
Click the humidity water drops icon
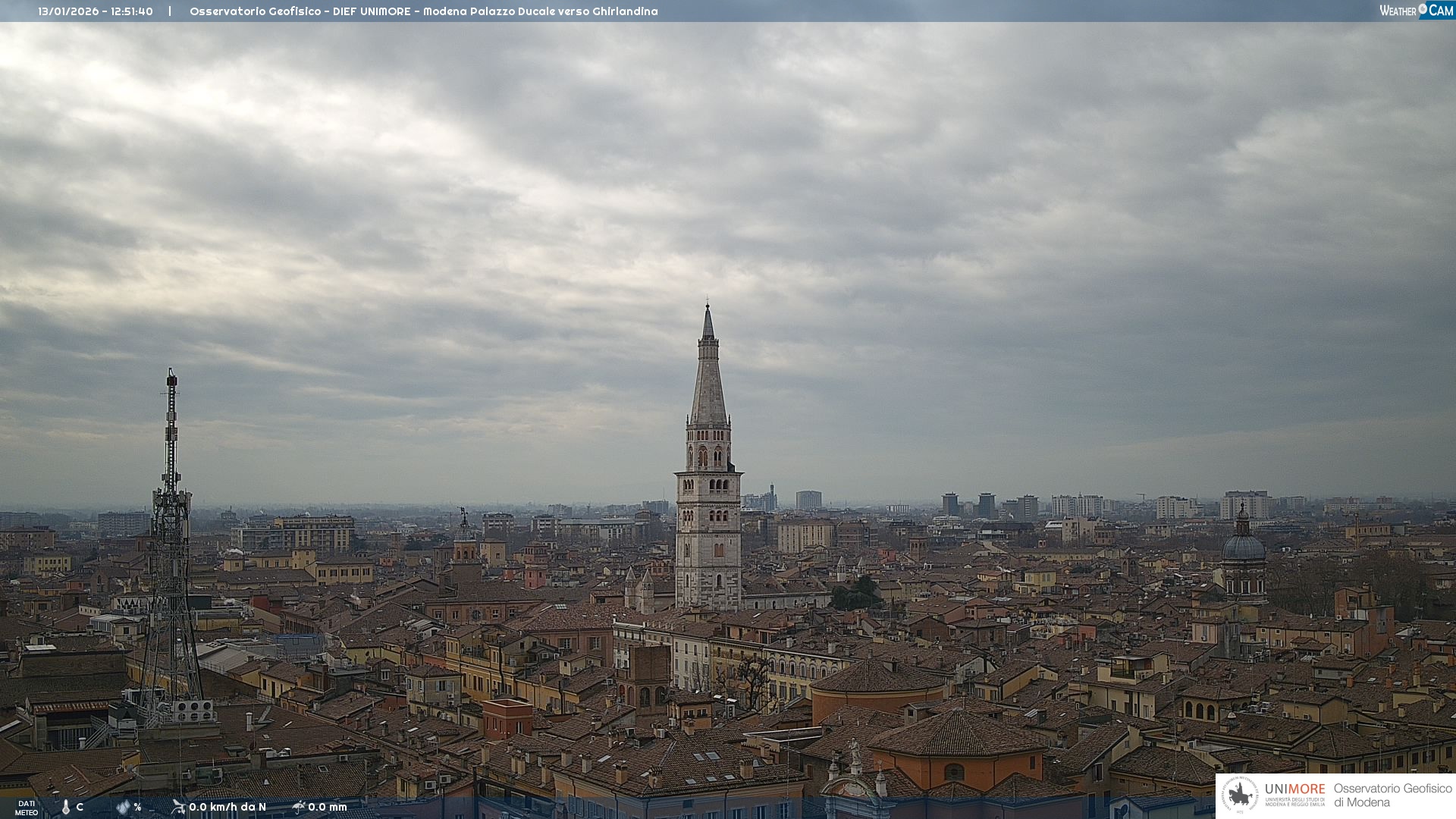click(x=123, y=808)
